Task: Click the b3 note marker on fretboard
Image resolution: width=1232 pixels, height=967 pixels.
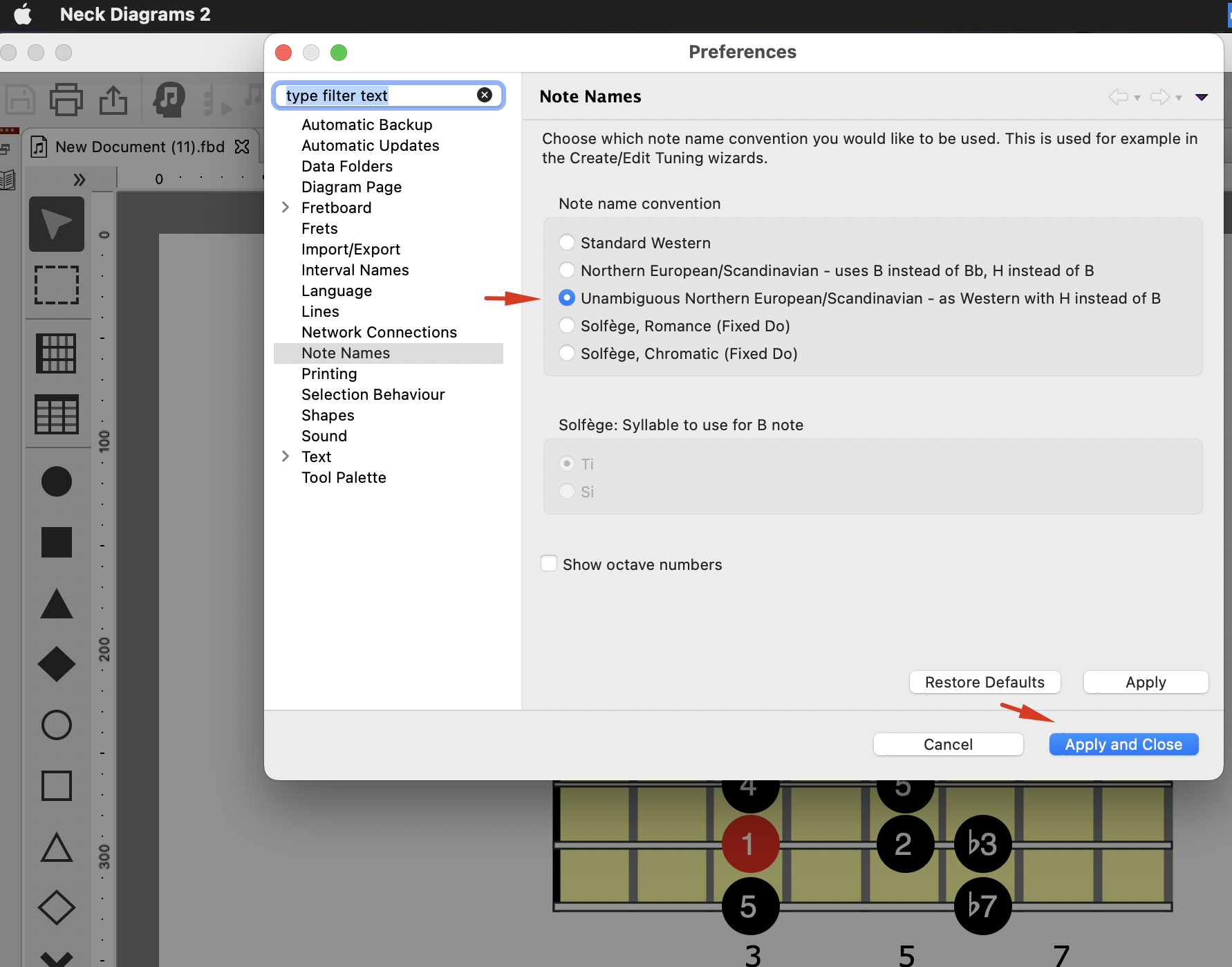Action: coord(982,844)
